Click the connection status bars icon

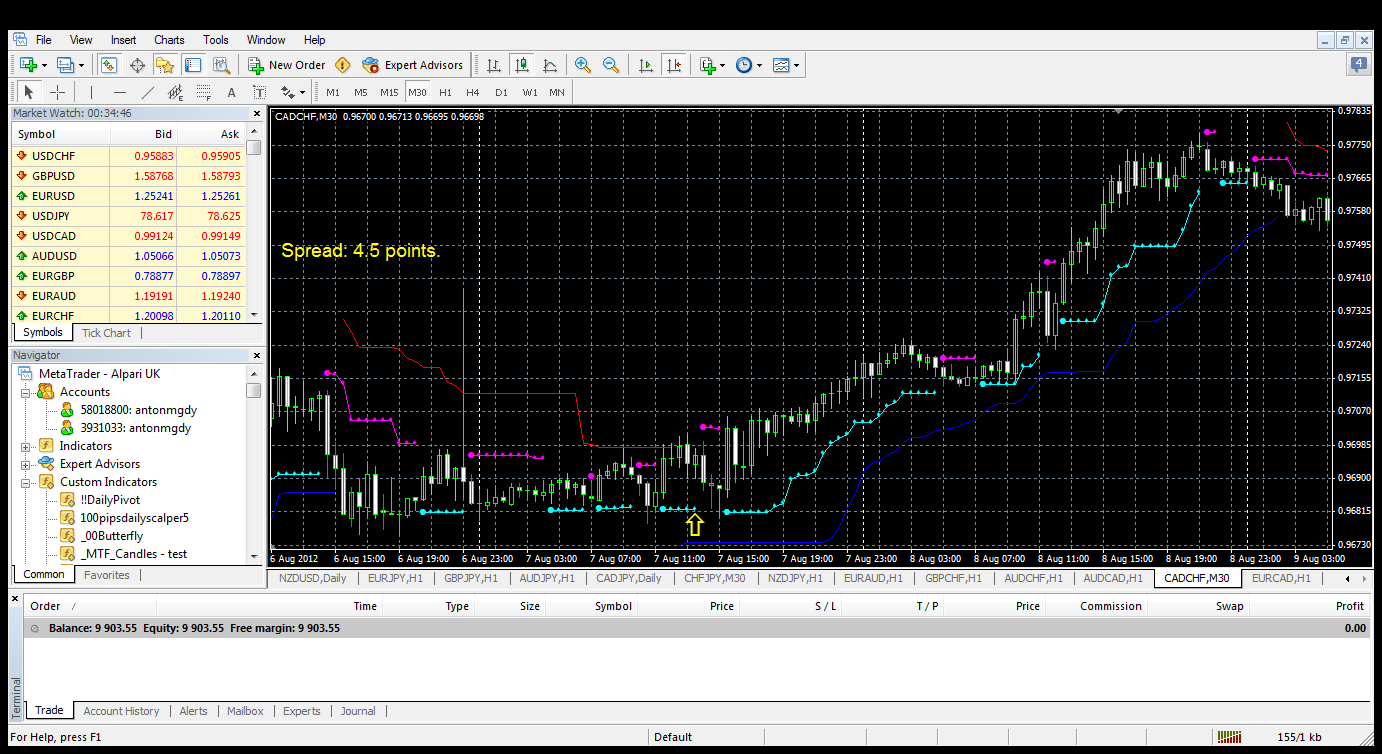coord(1229,737)
